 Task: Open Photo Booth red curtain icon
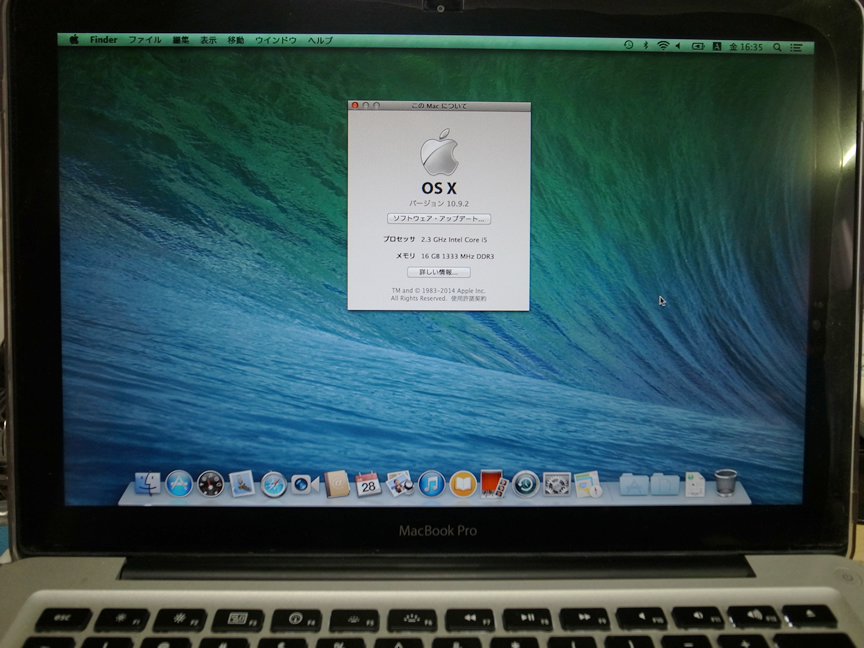pyautogui.click(x=493, y=484)
